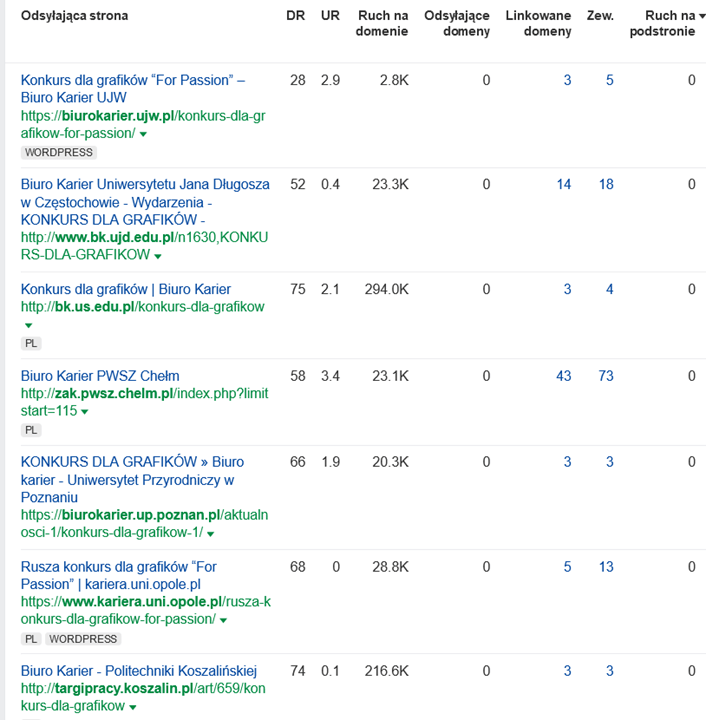706x720 pixels.
Task: Expand URL dropdown arrow under bk.us.edu.pl link
Action: point(27,325)
